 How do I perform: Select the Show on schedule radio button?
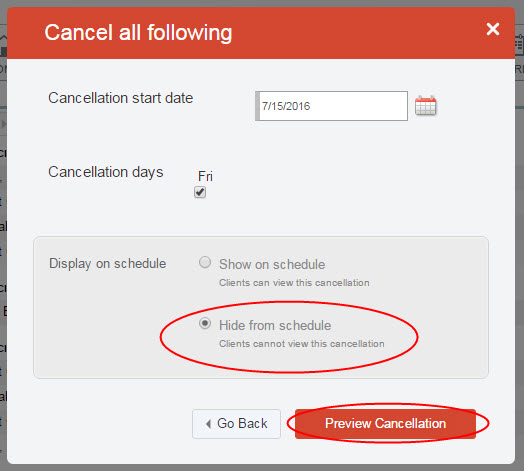coord(205,262)
